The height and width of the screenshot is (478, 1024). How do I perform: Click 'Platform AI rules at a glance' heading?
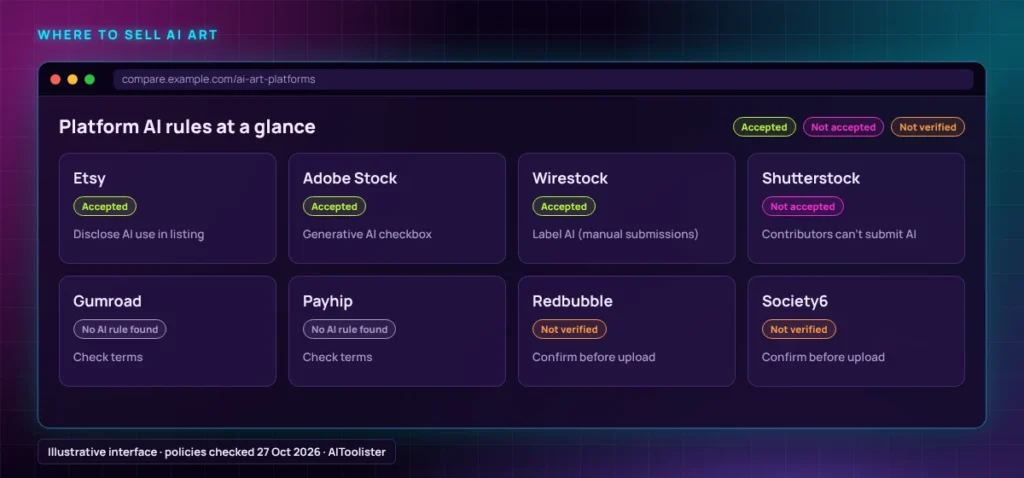pyautogui.click(x=187, y=127)
